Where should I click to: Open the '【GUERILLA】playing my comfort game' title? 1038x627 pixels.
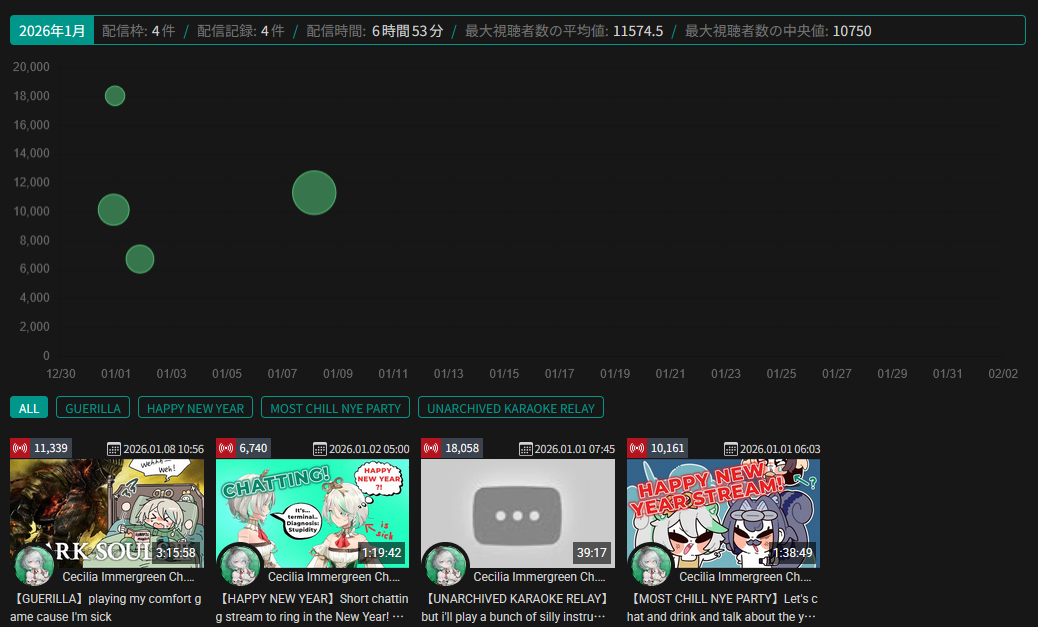(106, 608)
